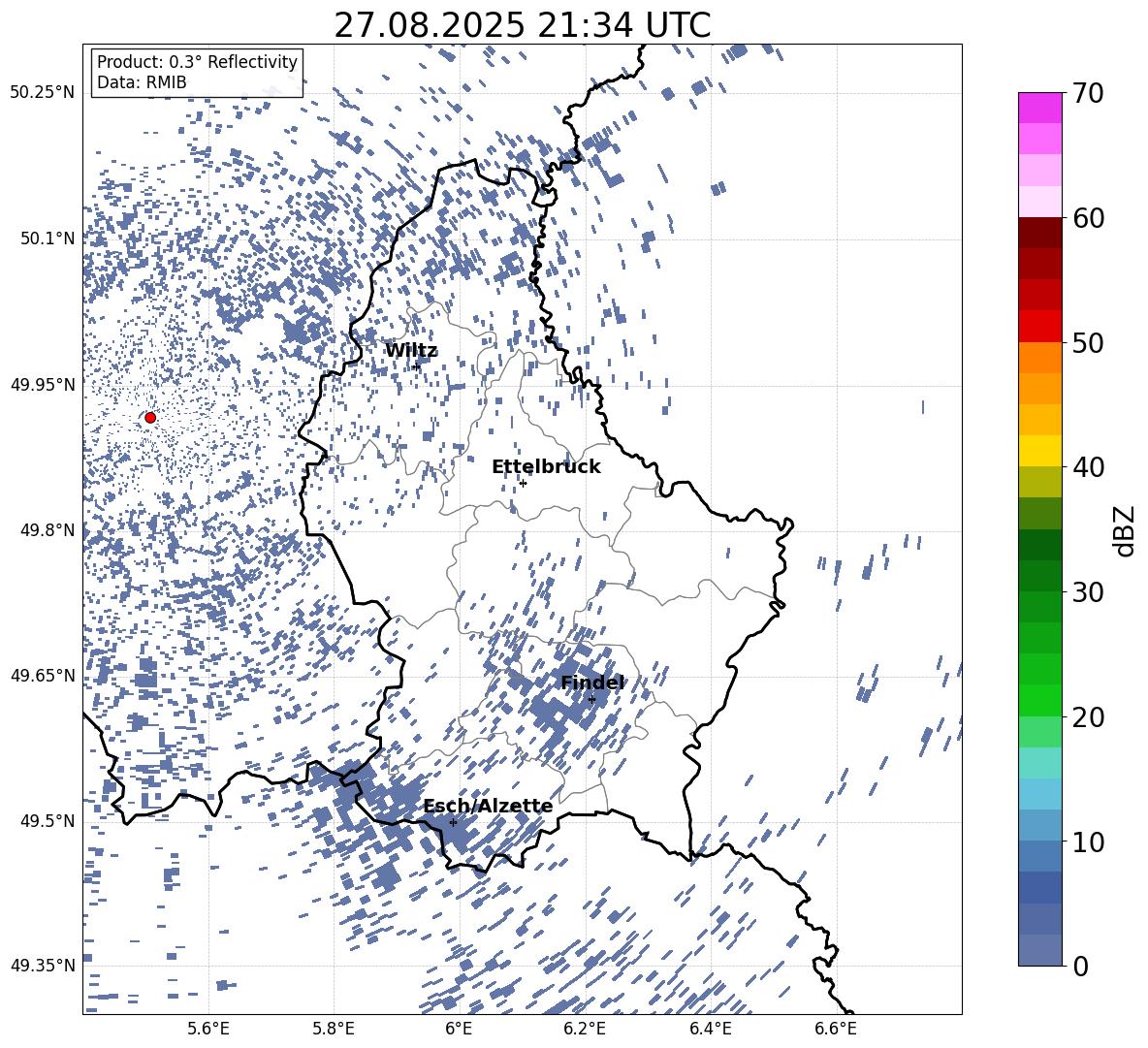This screenshot has width=1148, height=1048.
Task: Click the magenta top colorbar swatch
Action: (x=1039, y=108)
